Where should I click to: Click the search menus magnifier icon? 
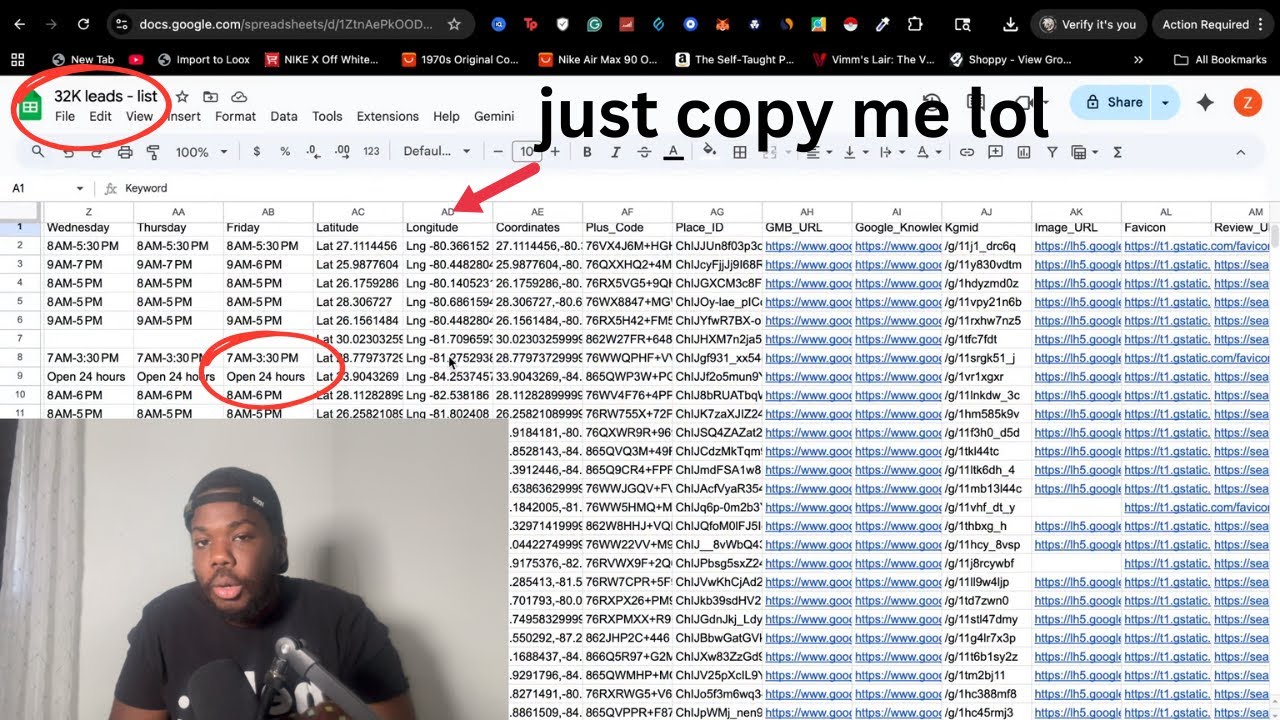click(38, 152)
